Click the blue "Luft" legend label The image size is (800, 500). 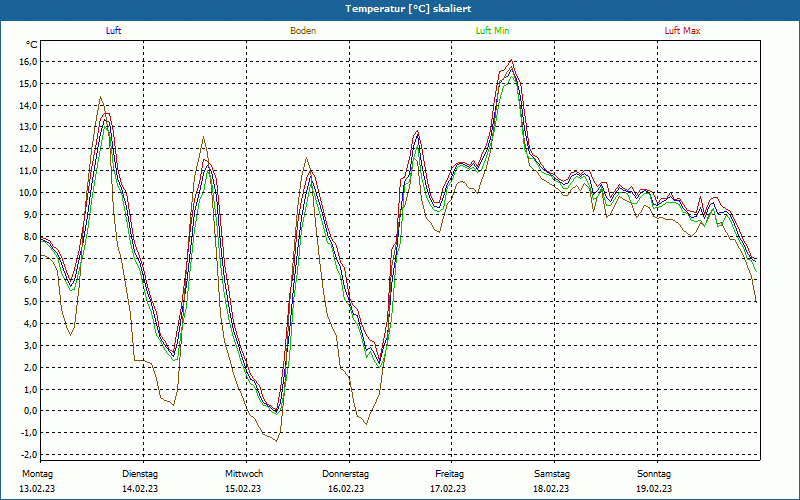(x=113, y=31)
